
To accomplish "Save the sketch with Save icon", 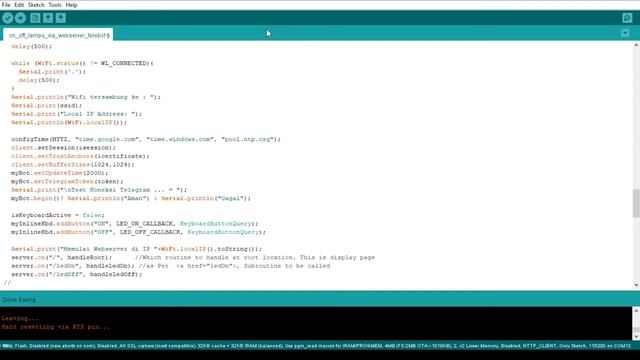I will [61, 18].
